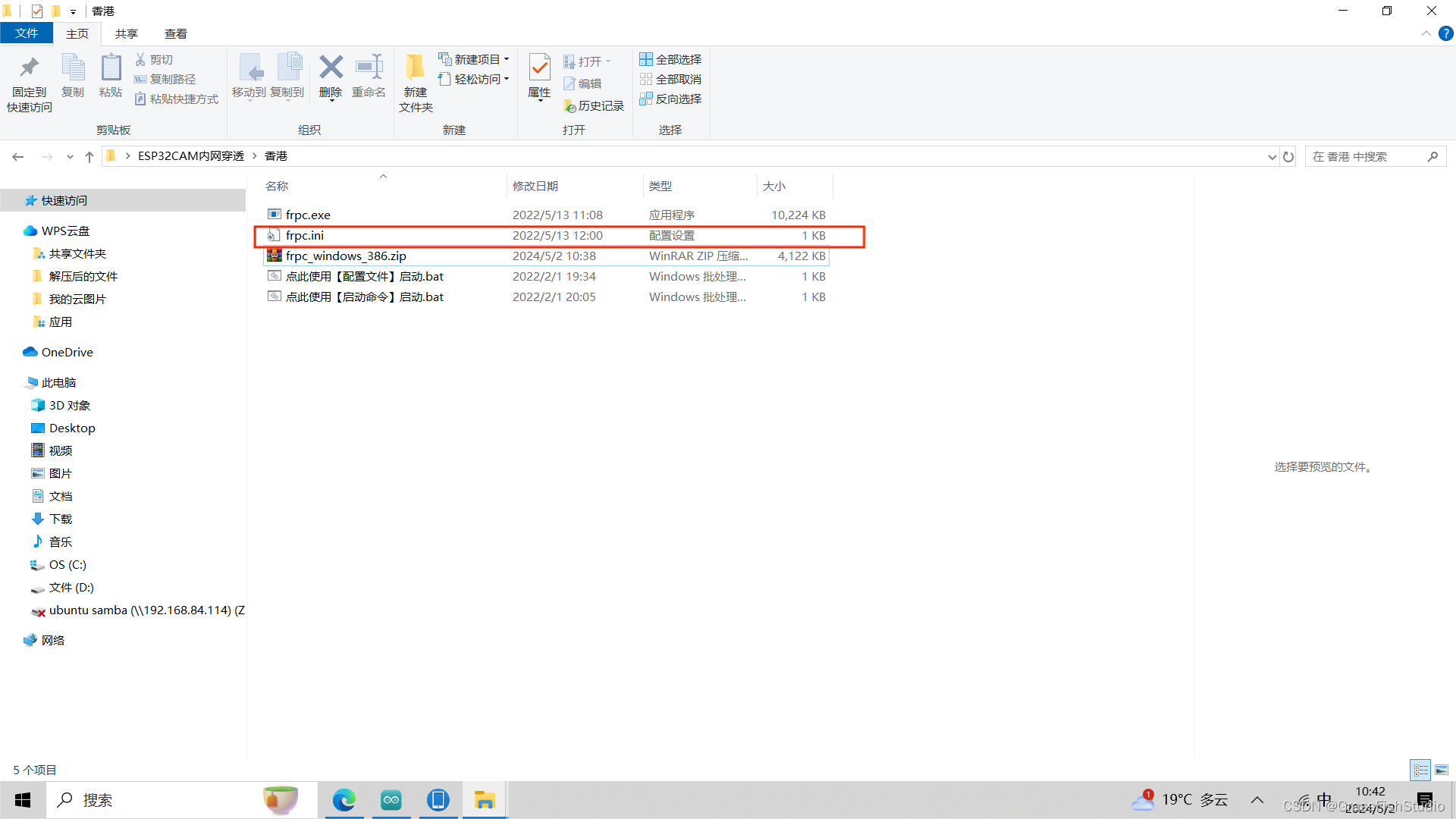The width and height of the screenshot is (1456, 819).
Task: Open the File menu tab
Action: pos(27,33)
